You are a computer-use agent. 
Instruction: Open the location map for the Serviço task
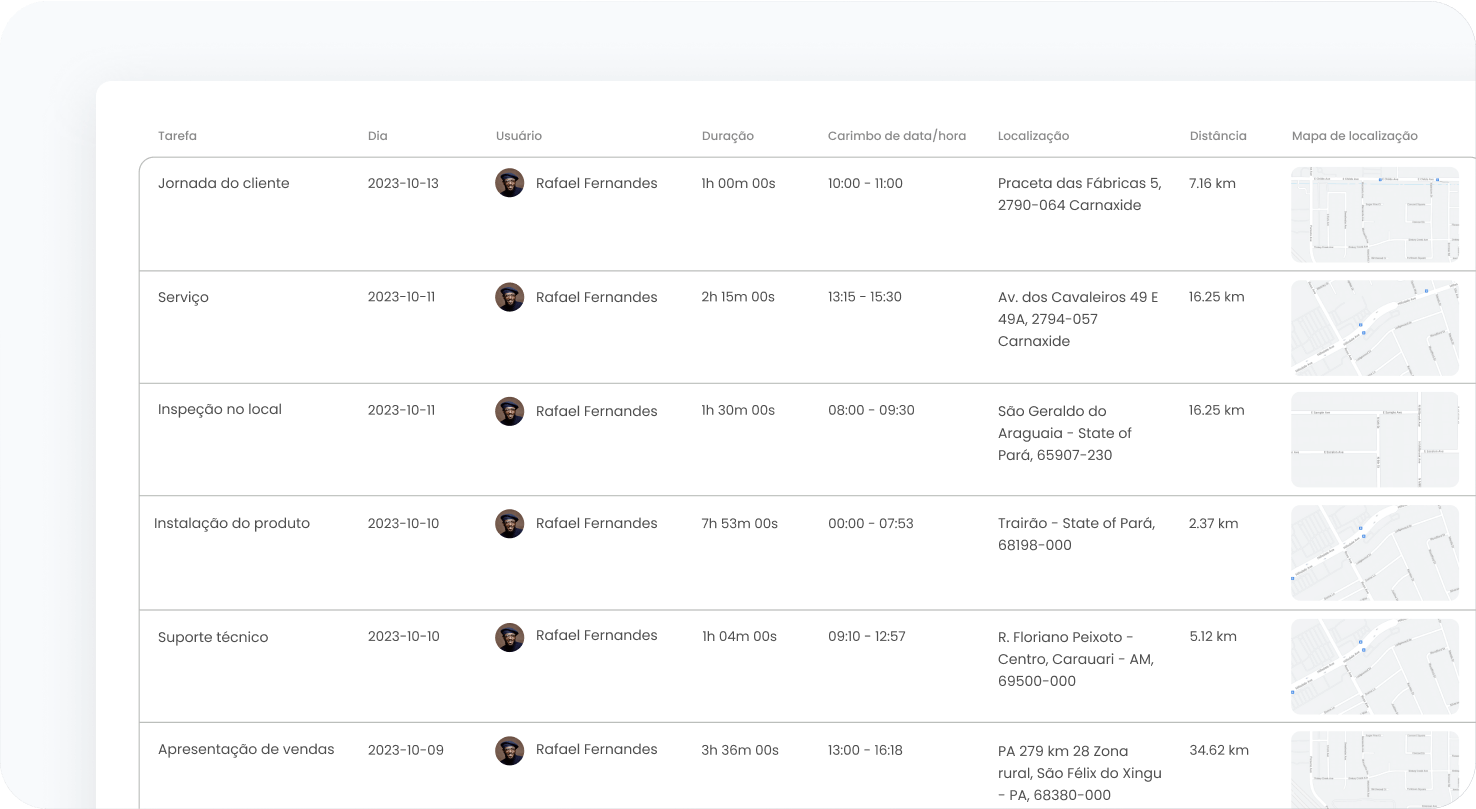tap(1374, 328)
